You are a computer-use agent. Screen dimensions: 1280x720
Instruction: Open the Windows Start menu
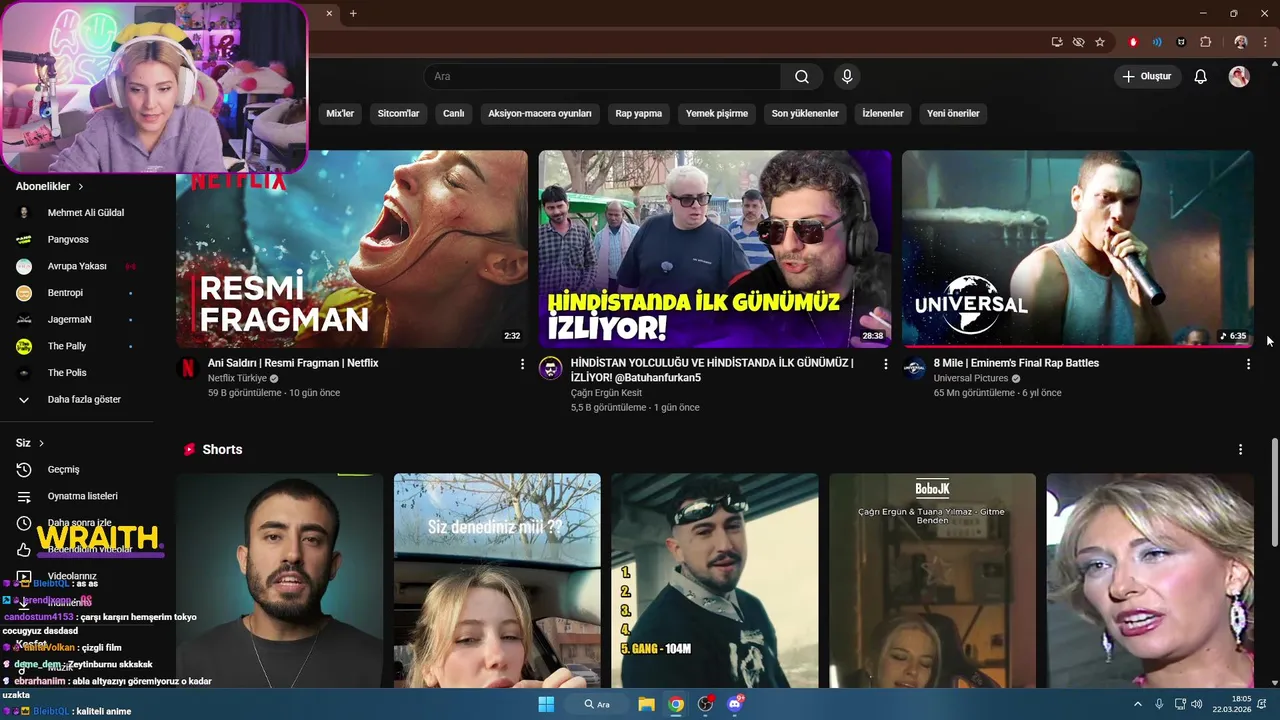546,704
